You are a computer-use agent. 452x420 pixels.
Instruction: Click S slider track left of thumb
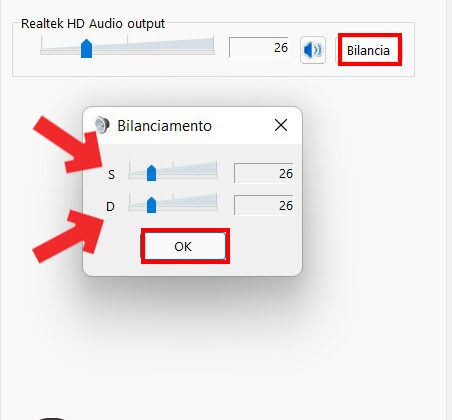click(x=137, y=175)
